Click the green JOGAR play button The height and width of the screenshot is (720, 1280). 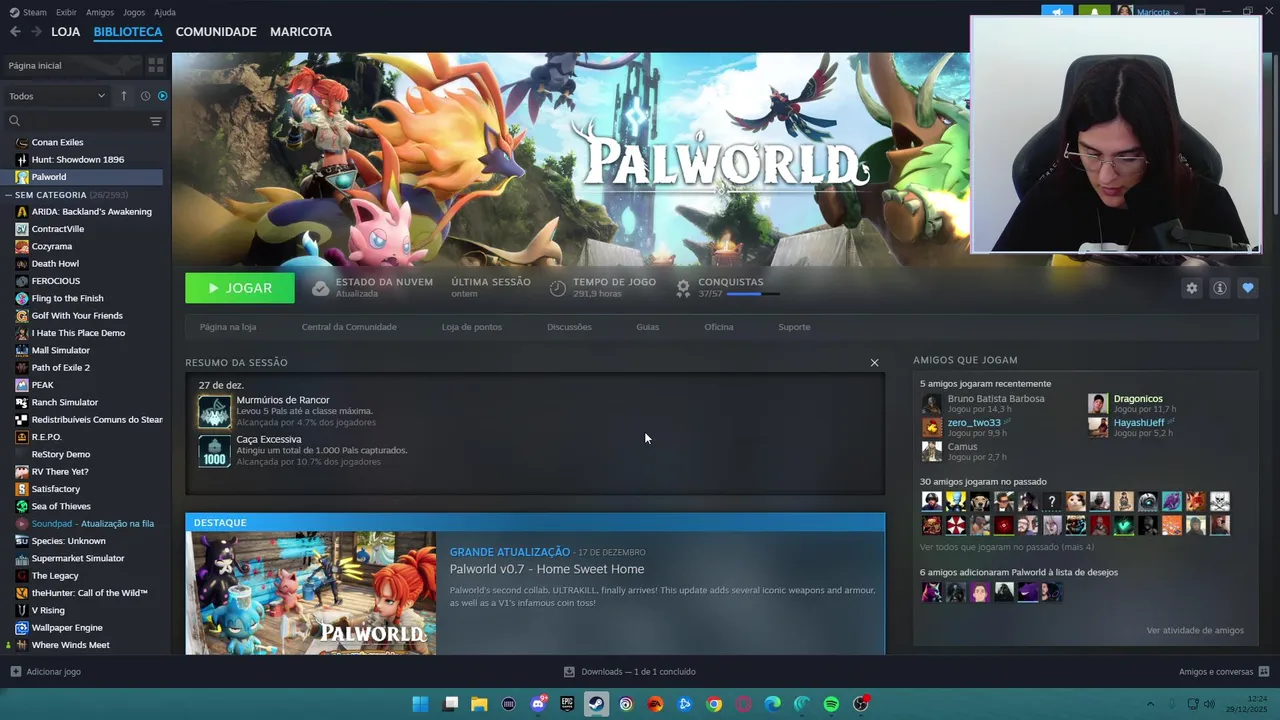click(240, 288)
